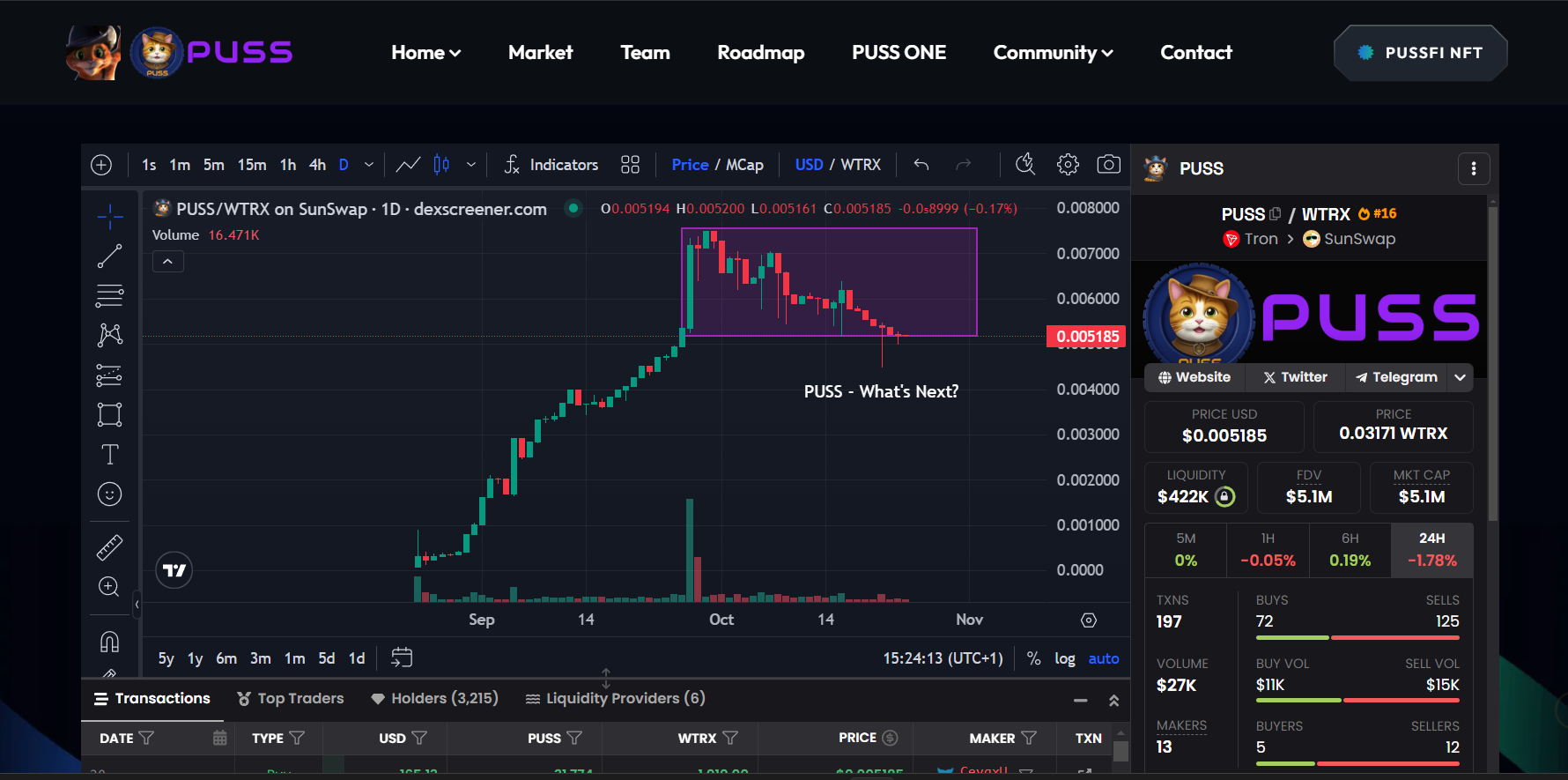1568x780 pixels.
Task: Collapse the Volume legend chevron
Action: tap(168, 261)
